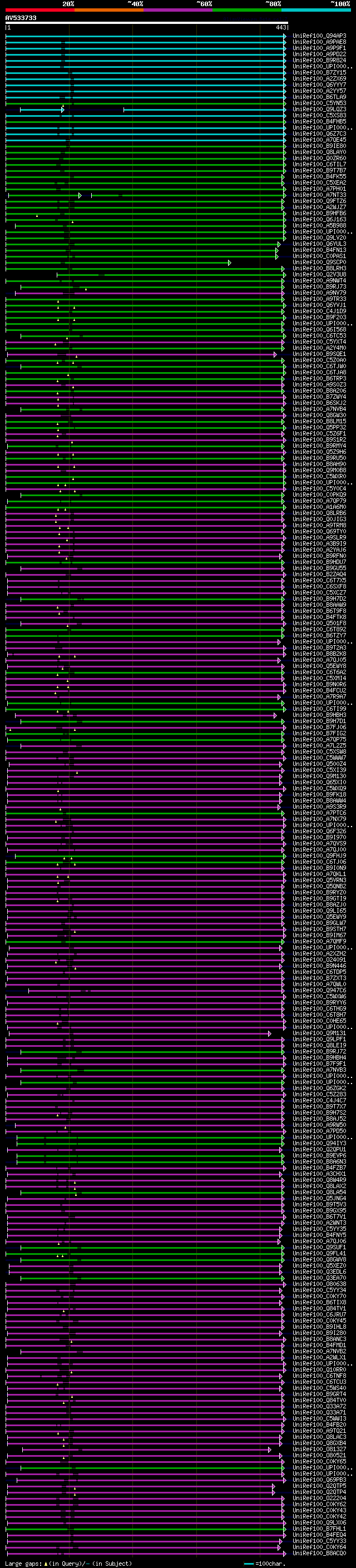Viewport: 356px width, 1568px height.
Task: Select label UniRef100_O22204
Action: pyautogui.click(x=319, y=1497)
